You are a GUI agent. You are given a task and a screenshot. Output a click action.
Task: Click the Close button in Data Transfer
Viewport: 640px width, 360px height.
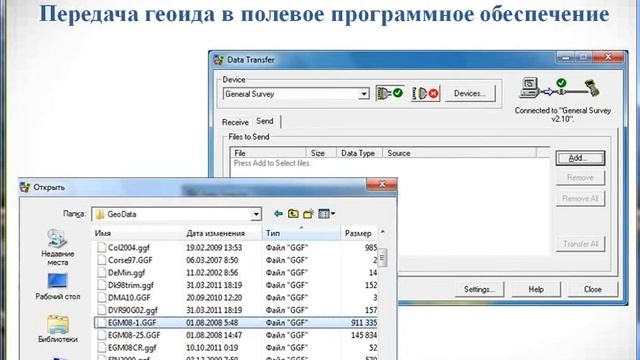[x=592, y=289]
